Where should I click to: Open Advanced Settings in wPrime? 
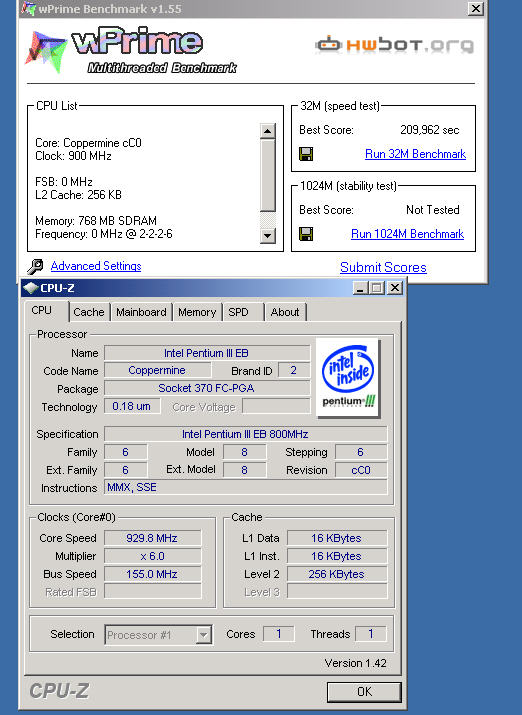96,266
